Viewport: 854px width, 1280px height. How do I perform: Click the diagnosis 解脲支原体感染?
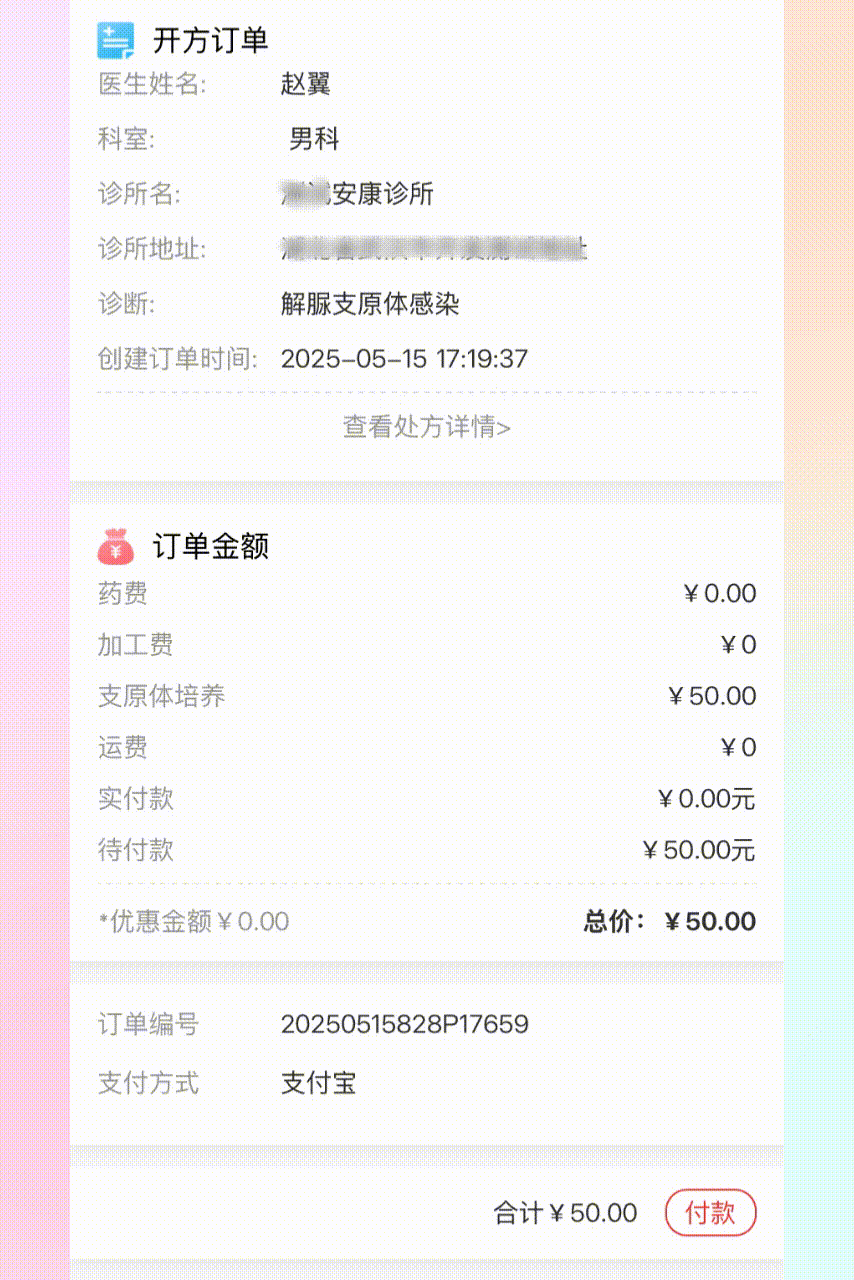pyautogui.click(x=370, y=304)
